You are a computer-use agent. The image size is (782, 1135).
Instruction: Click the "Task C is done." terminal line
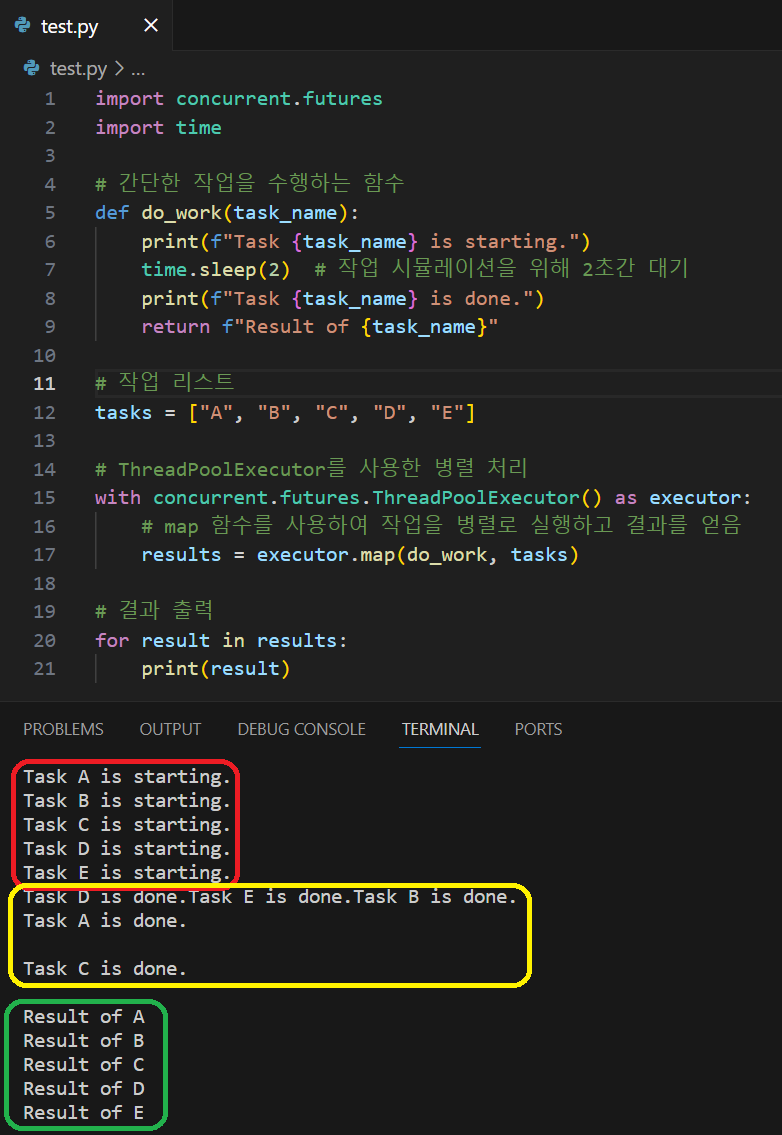click(x=105, y=969)
